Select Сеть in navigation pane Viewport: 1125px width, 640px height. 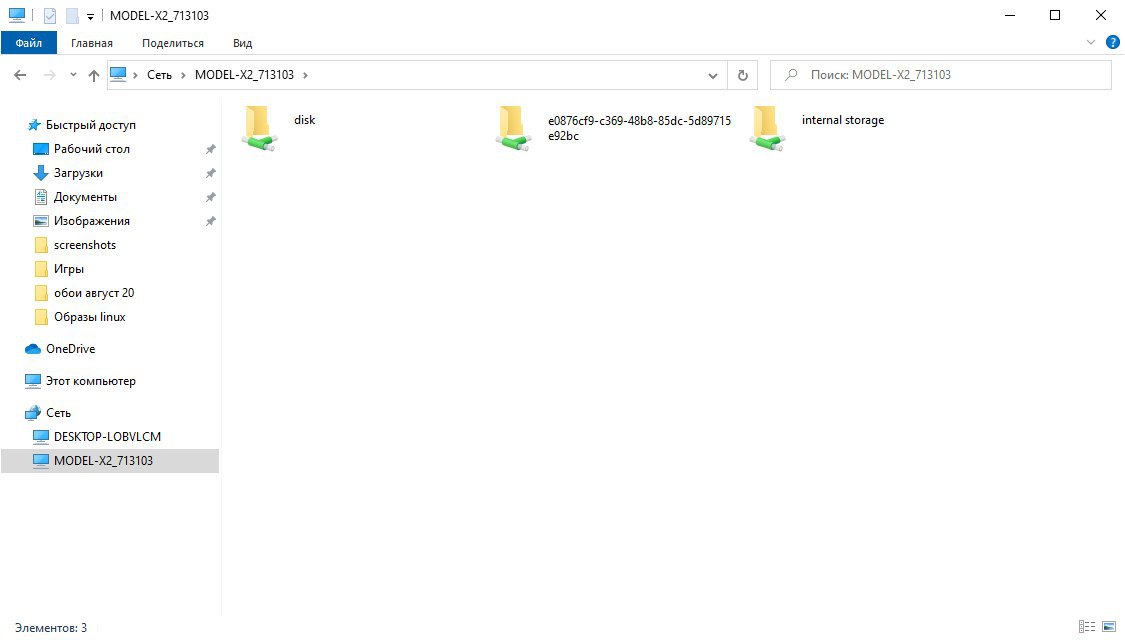click(x=58, y=413)
